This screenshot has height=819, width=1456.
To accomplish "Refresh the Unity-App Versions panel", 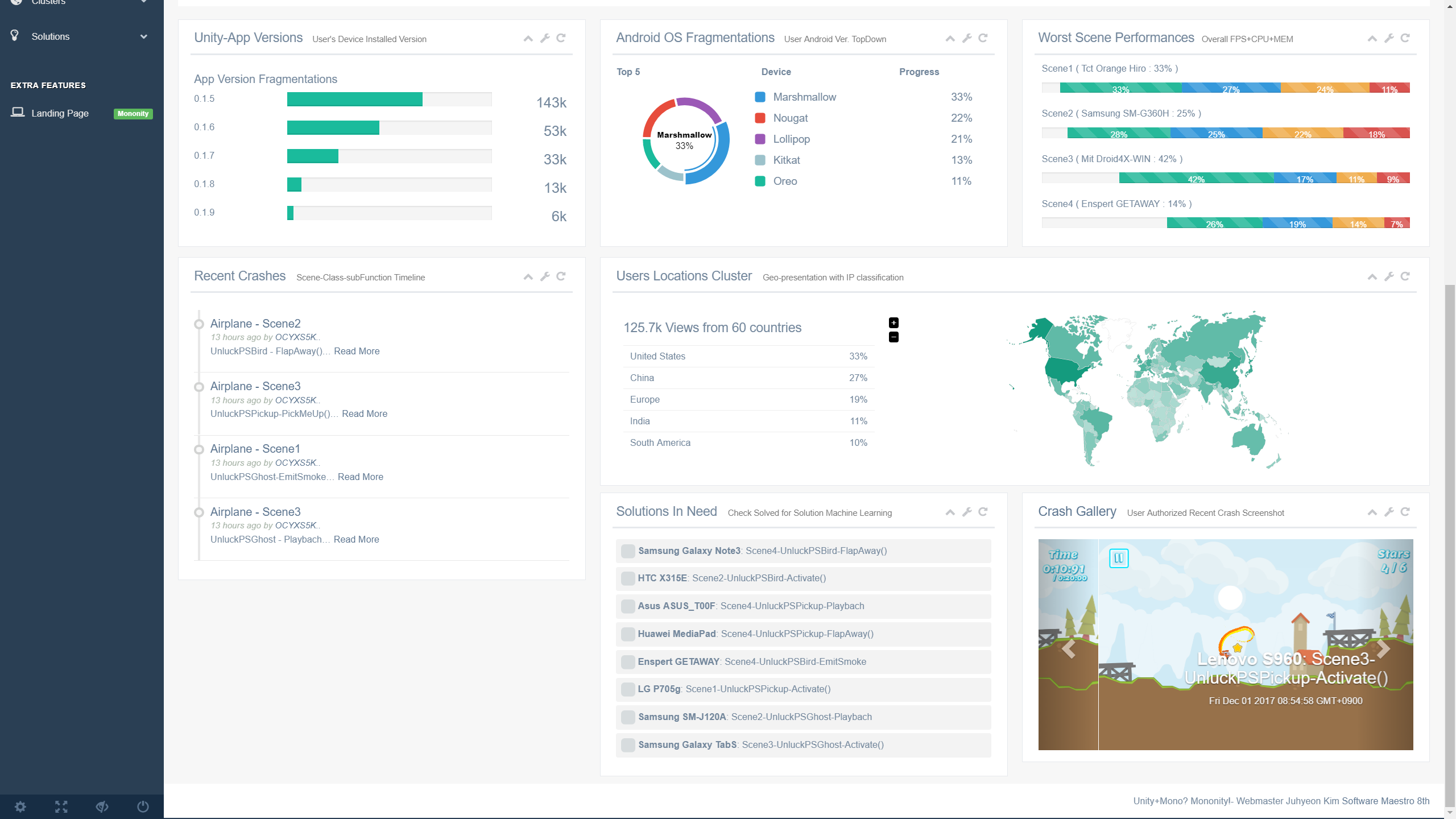I will click(x=561, y=38).
